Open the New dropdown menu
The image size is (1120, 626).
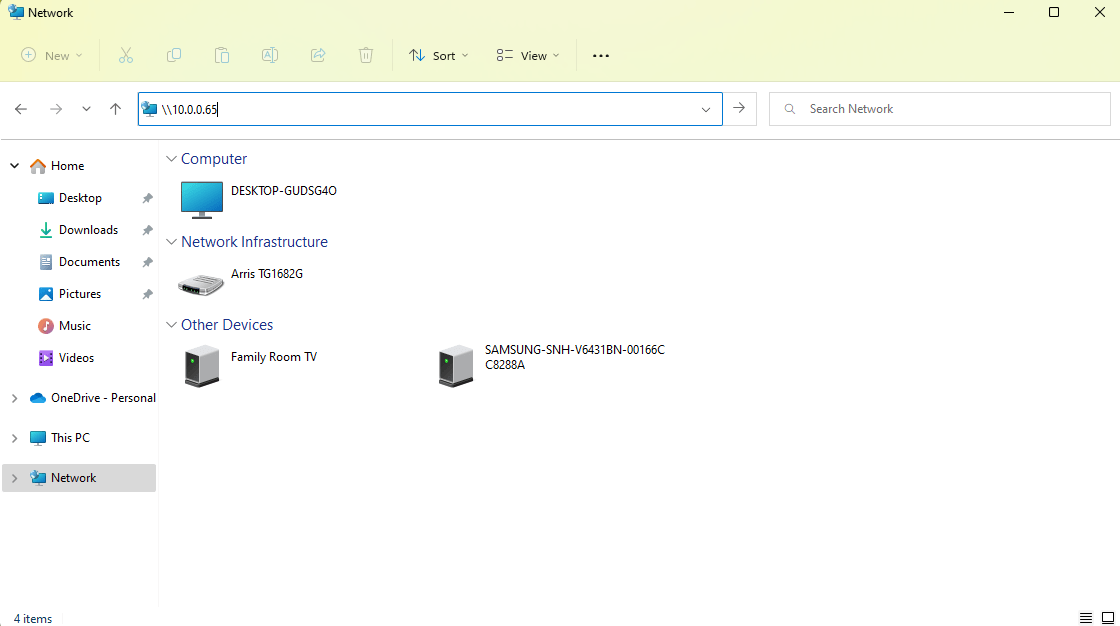pos(52,56)
